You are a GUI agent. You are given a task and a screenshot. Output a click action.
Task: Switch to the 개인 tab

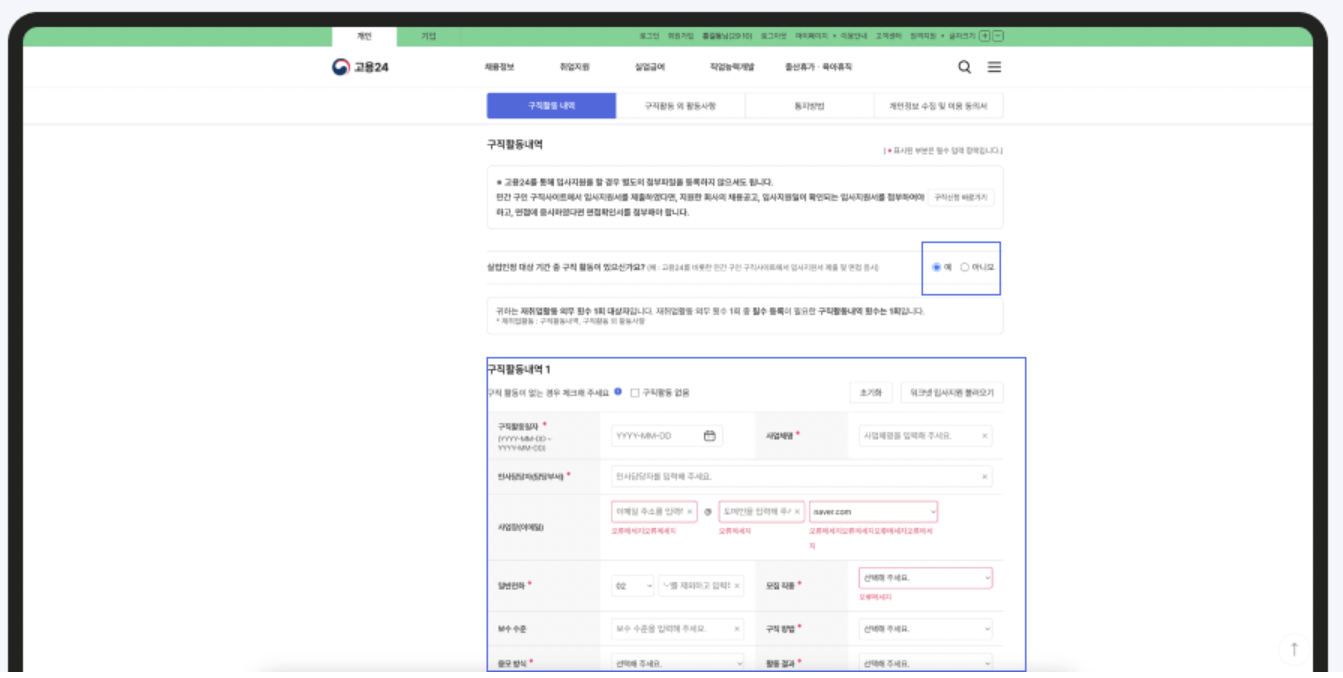[x=364, y=36]
